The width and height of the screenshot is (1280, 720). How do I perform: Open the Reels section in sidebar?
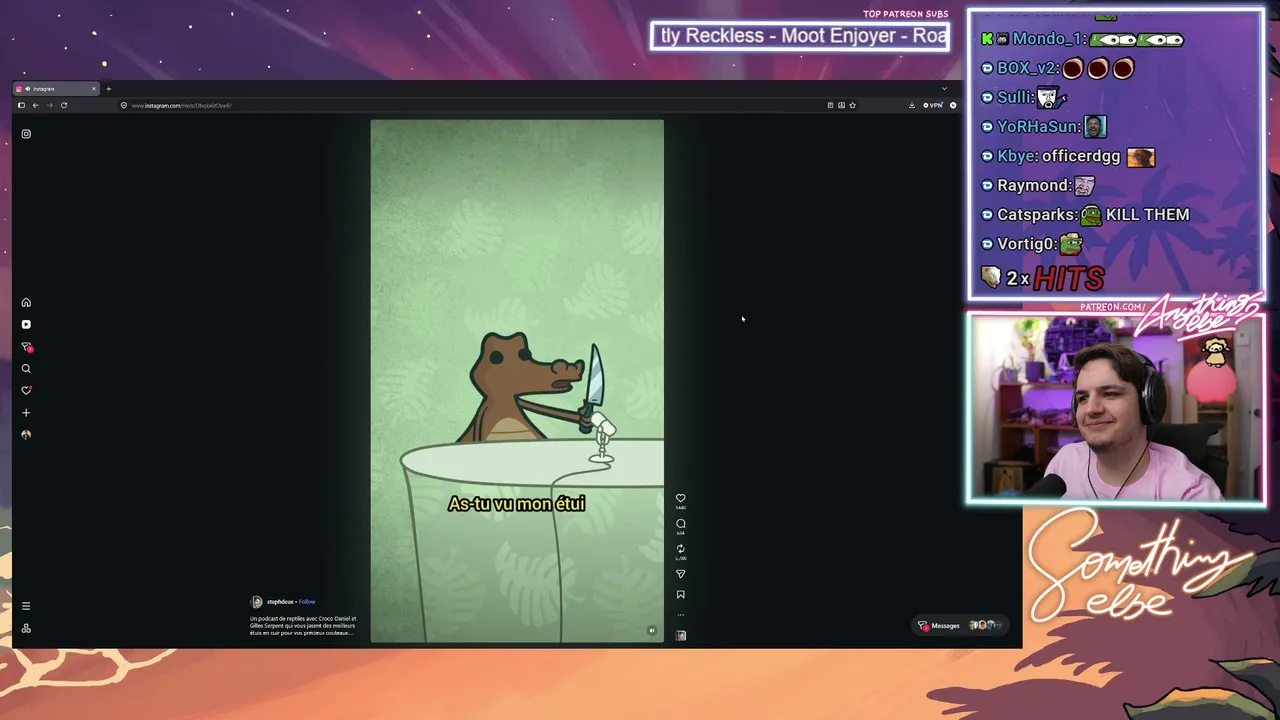(x=26, y=324)
